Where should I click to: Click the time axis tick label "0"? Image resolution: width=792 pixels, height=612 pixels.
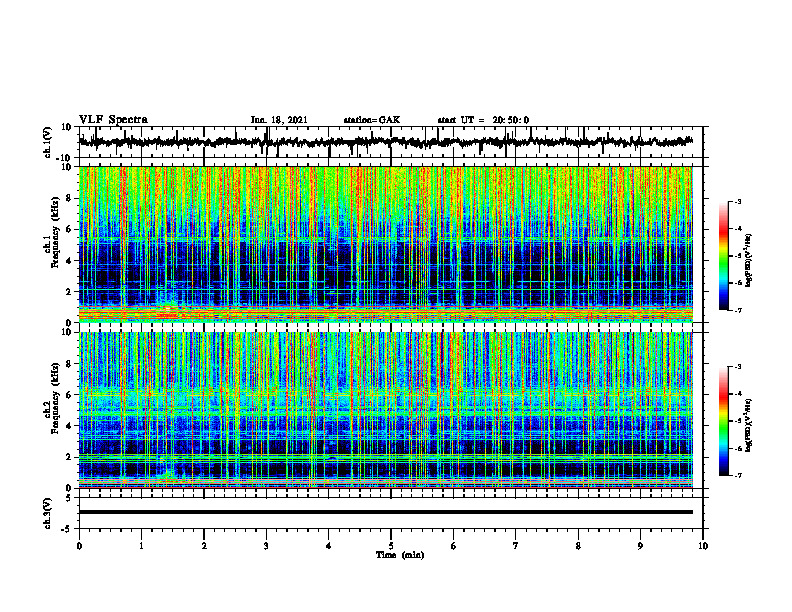[x=79, y=546]
